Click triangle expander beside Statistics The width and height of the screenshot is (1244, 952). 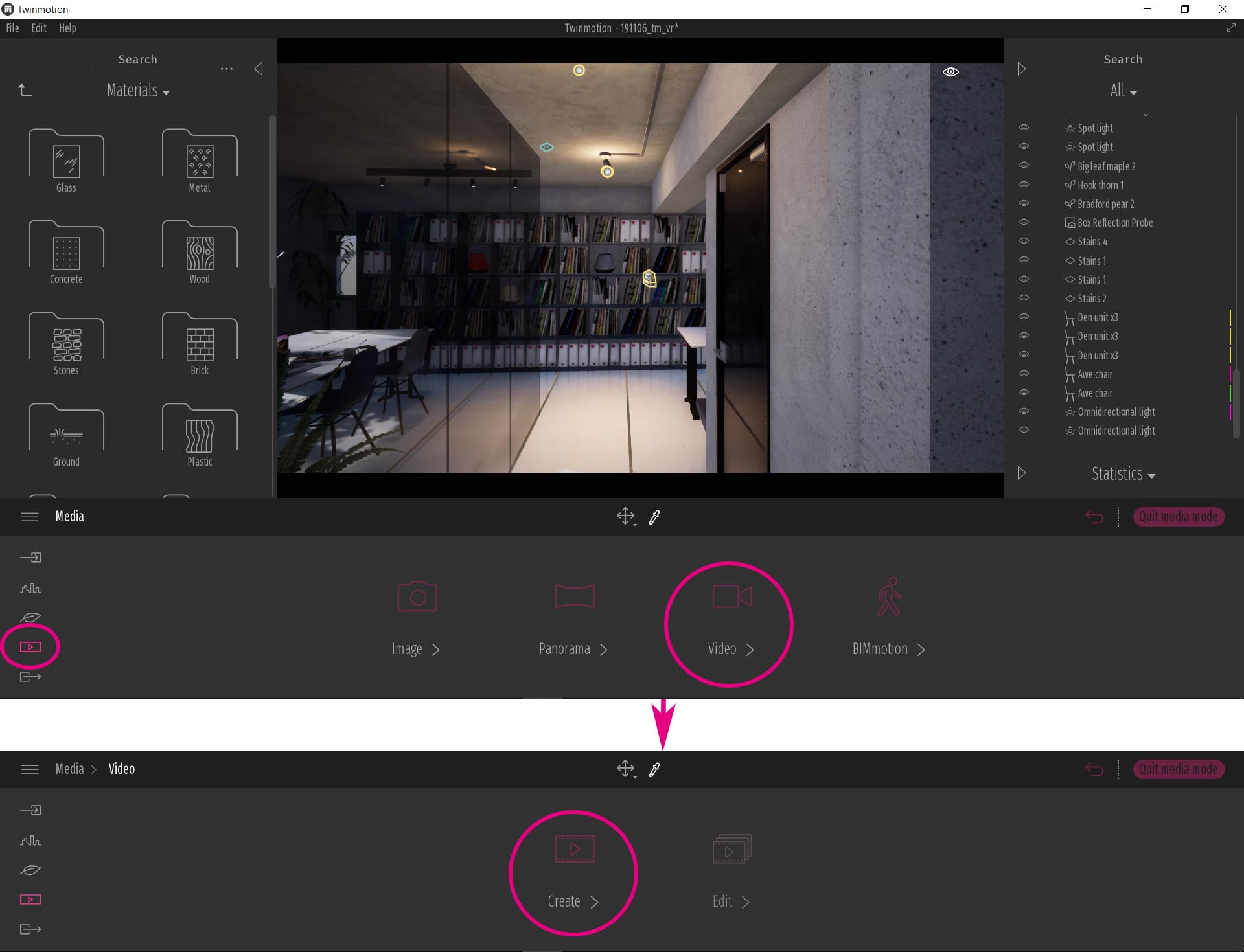point(1022,473)
